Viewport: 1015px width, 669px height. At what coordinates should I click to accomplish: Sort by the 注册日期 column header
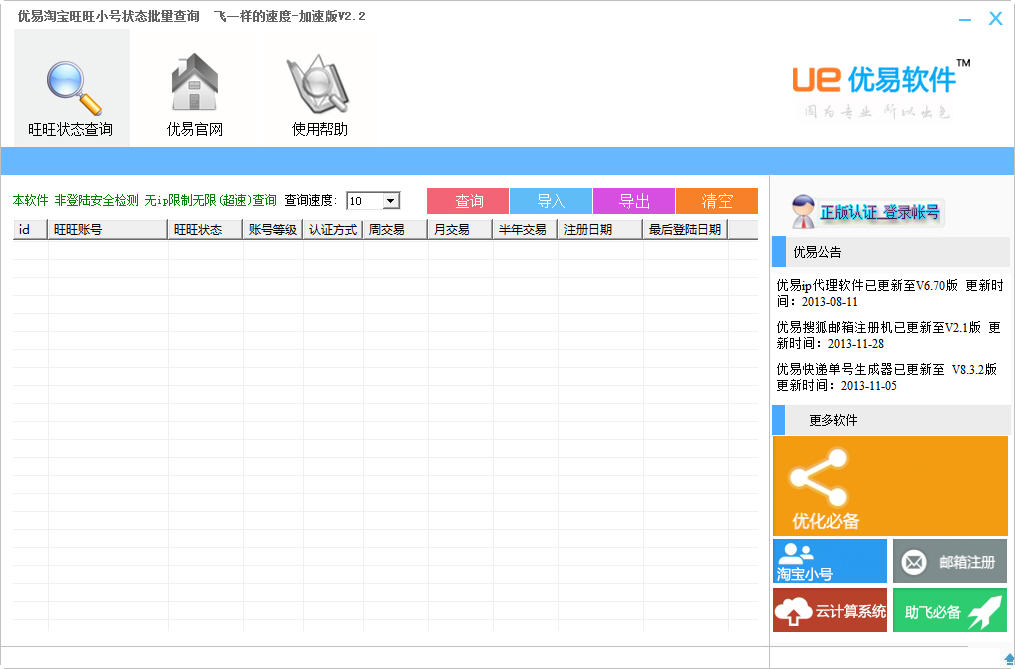click(x=600, y=229)
